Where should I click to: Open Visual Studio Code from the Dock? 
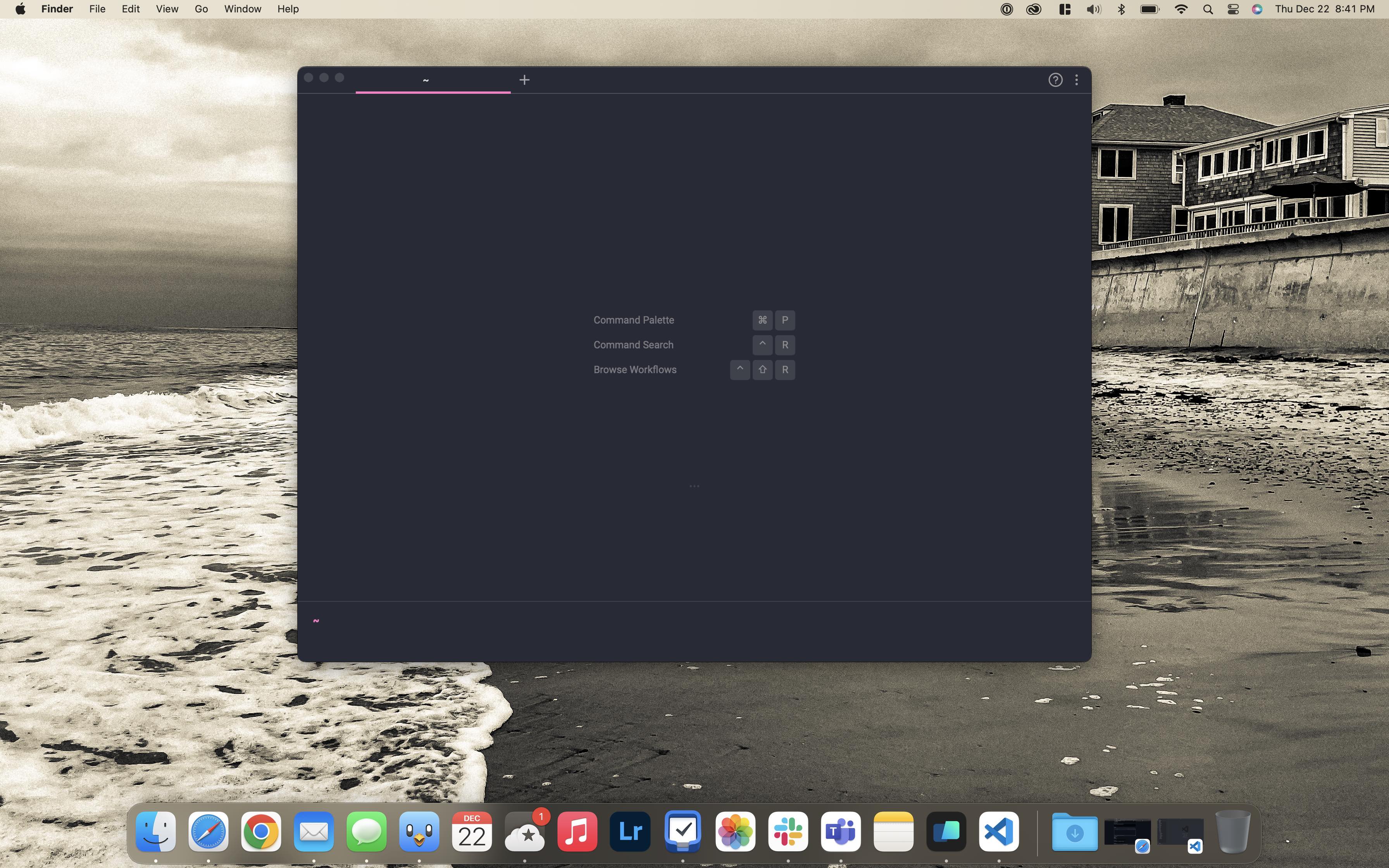pyautogui.click(x=998, y=831)
